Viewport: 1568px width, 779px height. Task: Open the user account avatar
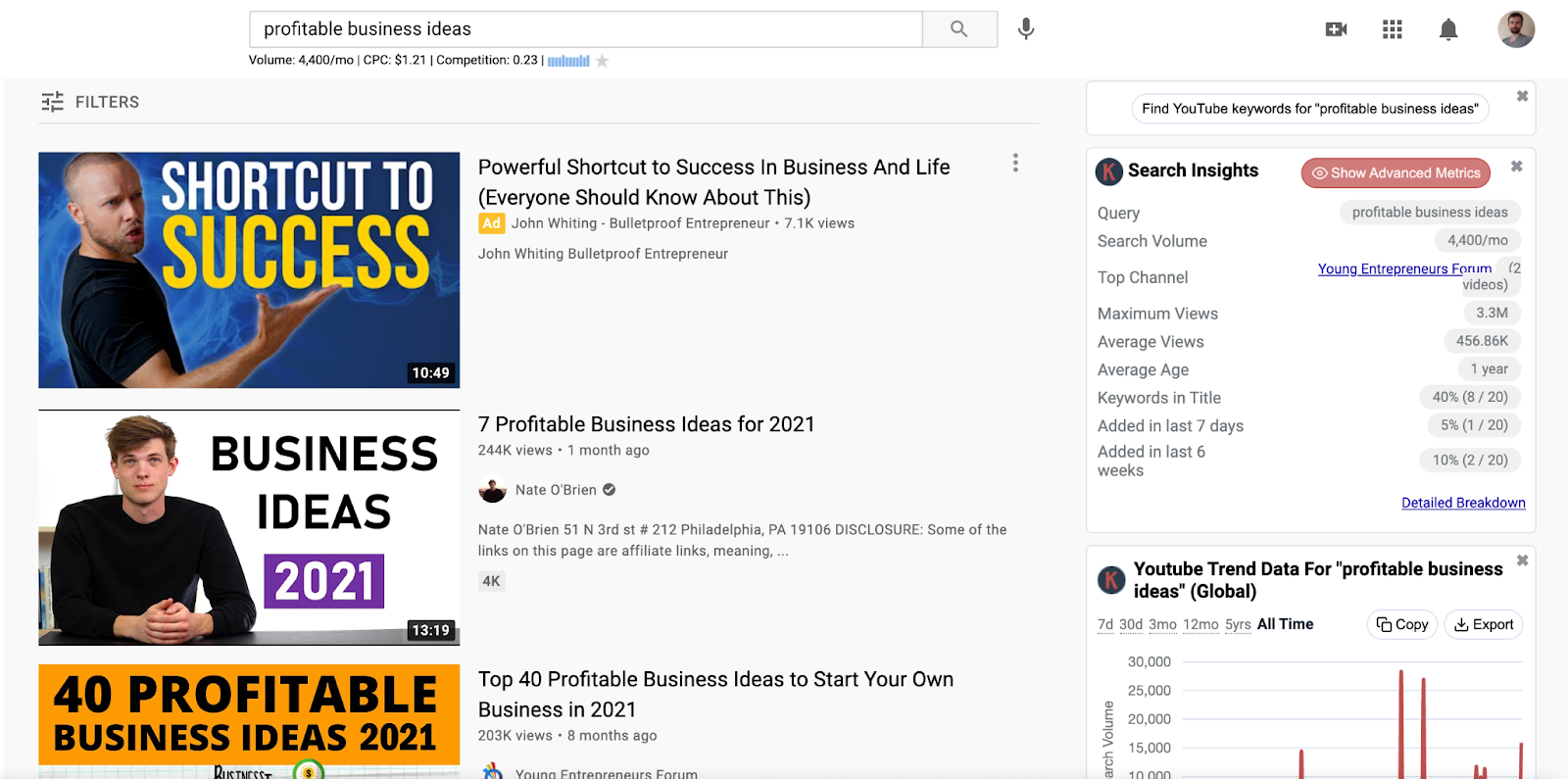tap(1516, 29)
